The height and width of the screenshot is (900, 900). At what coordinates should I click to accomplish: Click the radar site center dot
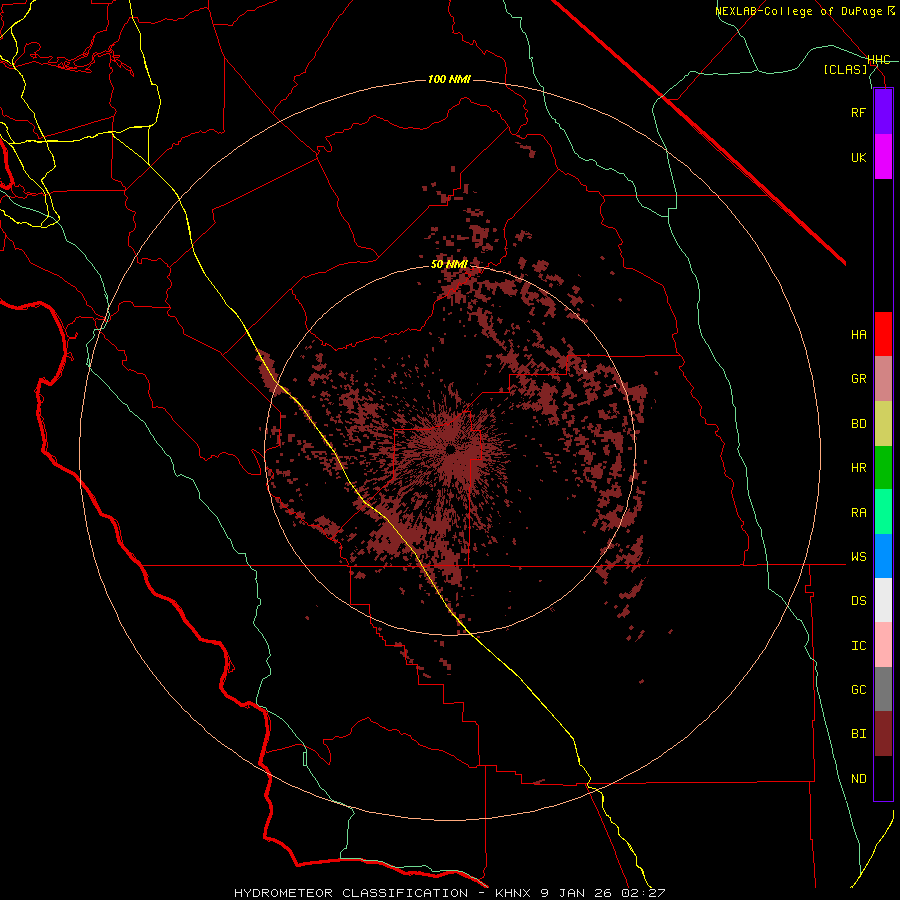click(x=451, y=449)
